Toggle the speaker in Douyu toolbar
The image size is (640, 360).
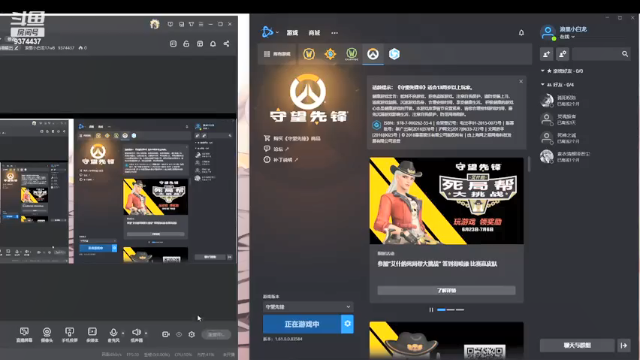[x=136, y=335]
